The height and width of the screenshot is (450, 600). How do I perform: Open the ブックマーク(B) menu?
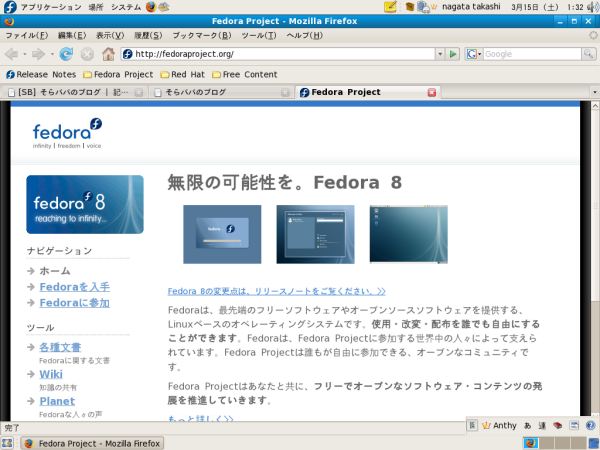[x=202, y=36]
